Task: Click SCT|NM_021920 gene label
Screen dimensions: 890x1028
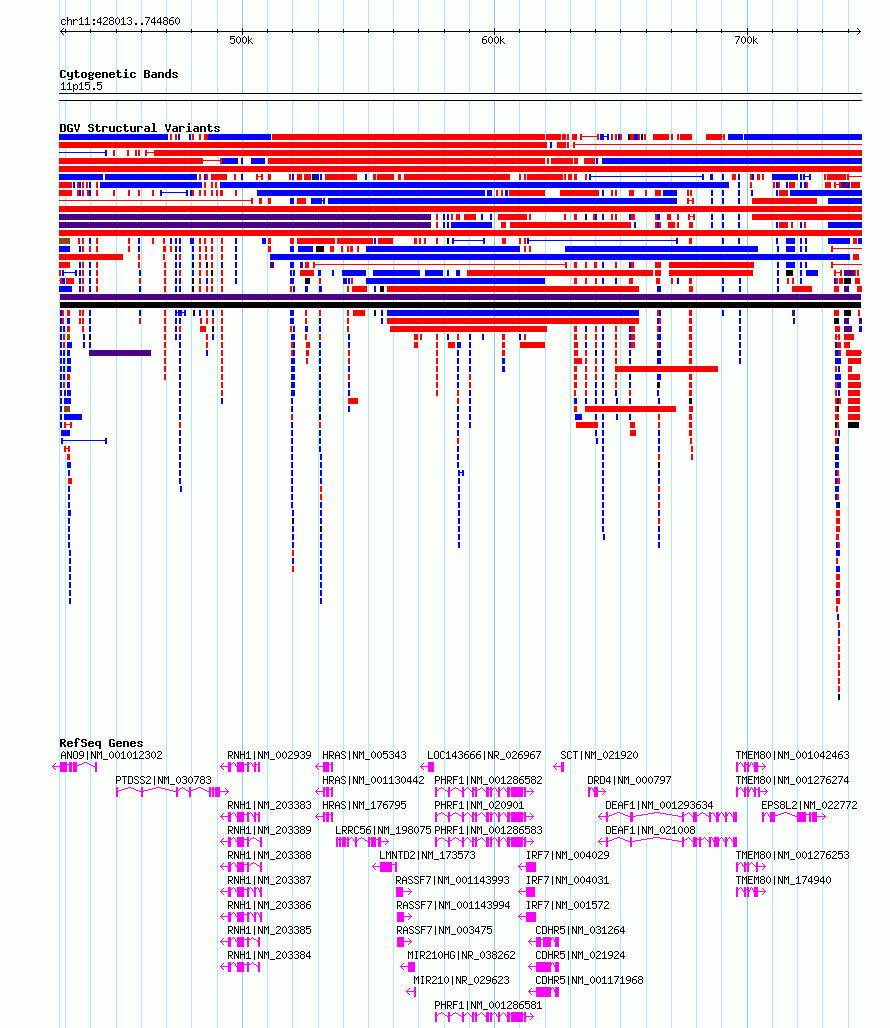Action: pos(599,755)
